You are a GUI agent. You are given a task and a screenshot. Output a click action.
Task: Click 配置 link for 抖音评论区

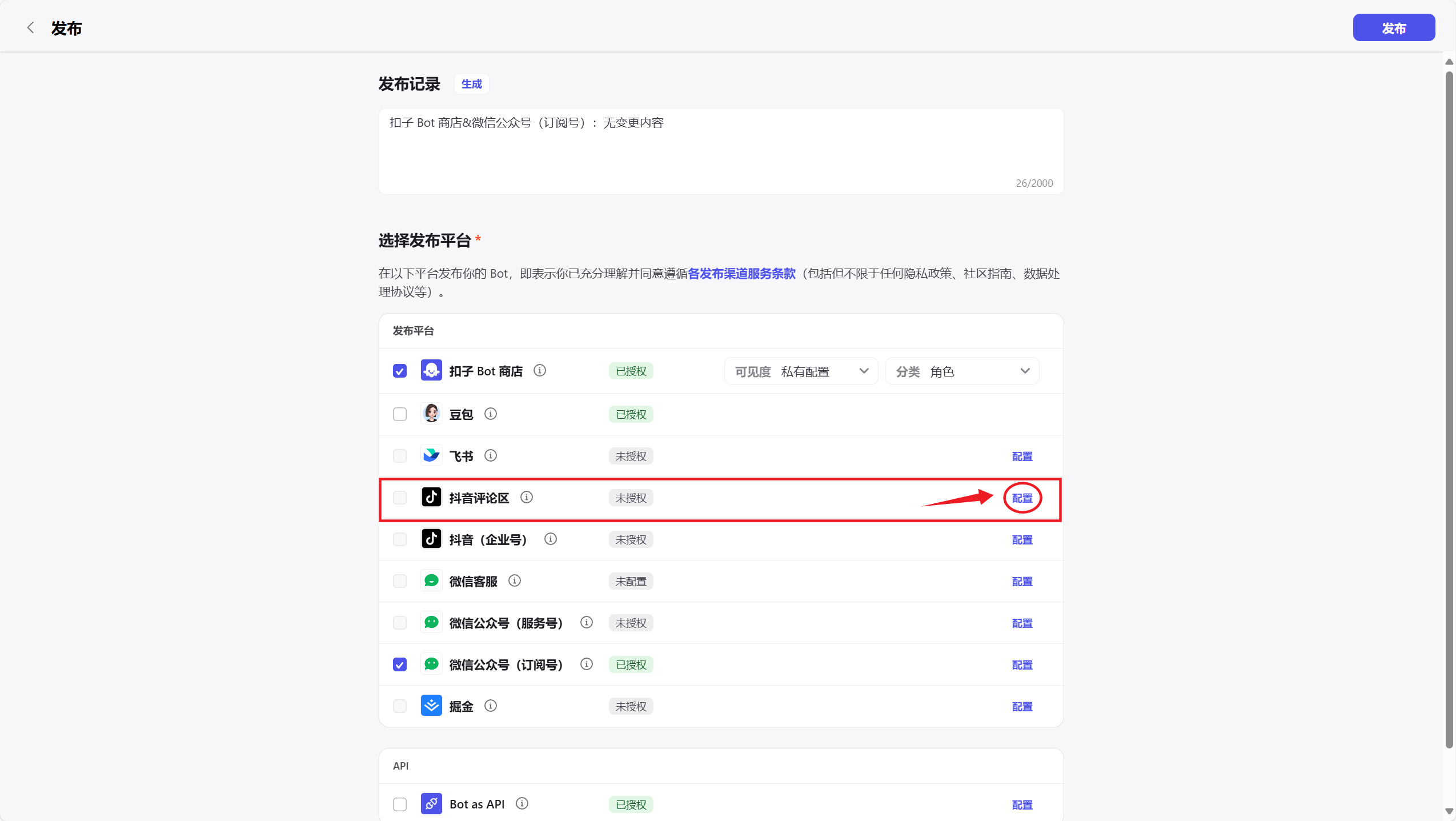1022,498
